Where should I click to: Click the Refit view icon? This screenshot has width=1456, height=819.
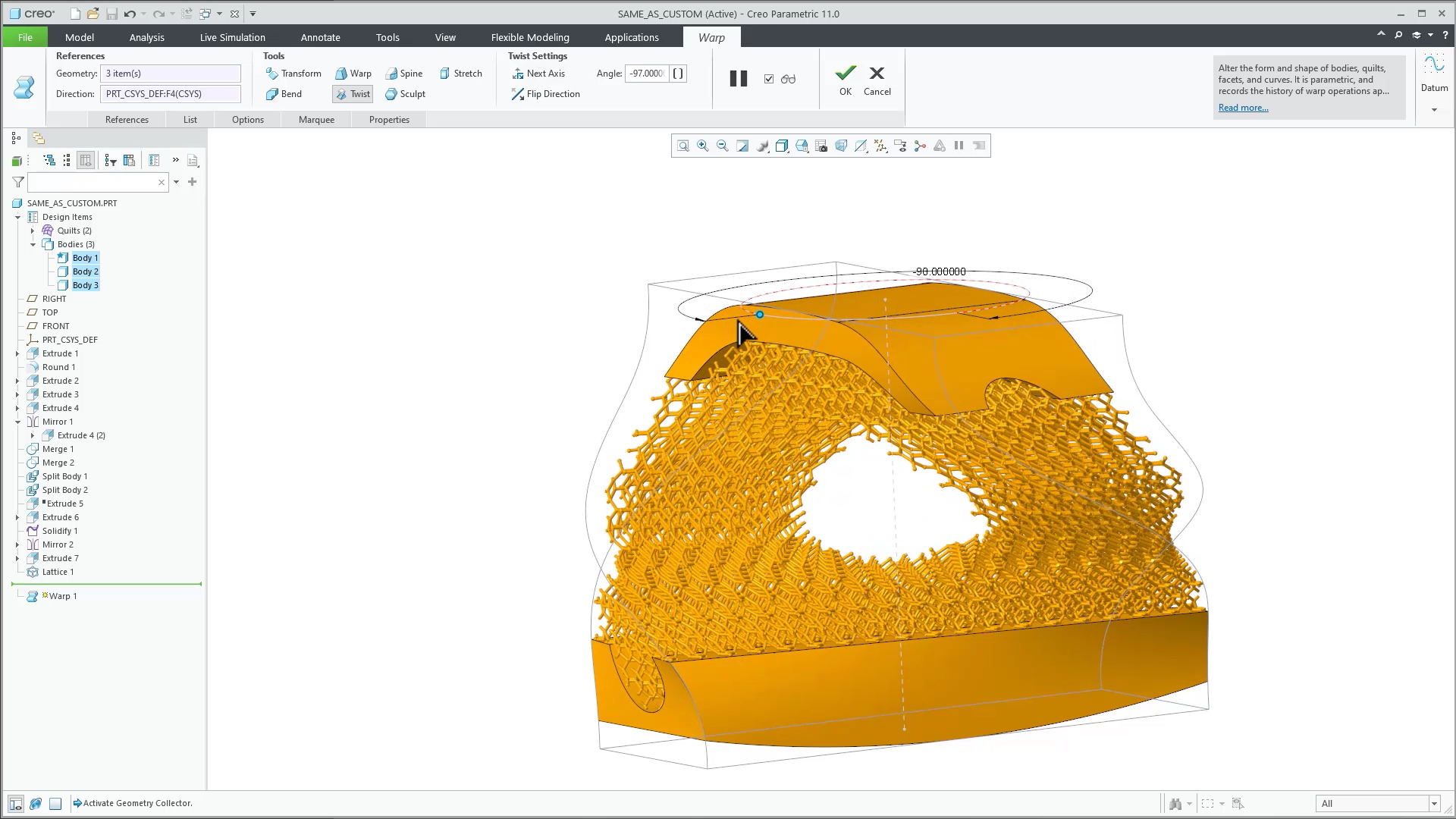(683, 146)
